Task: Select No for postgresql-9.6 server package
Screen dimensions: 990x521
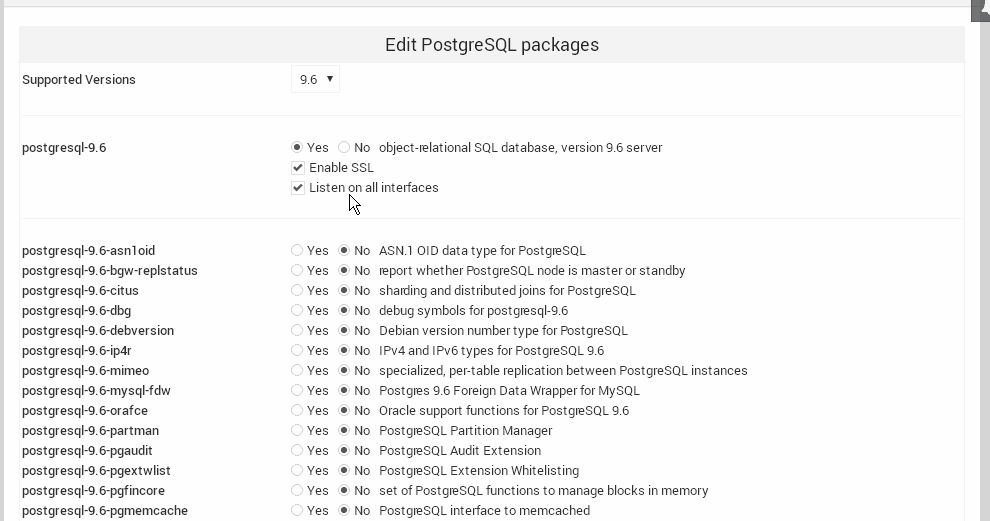Action: pos(344,147)
